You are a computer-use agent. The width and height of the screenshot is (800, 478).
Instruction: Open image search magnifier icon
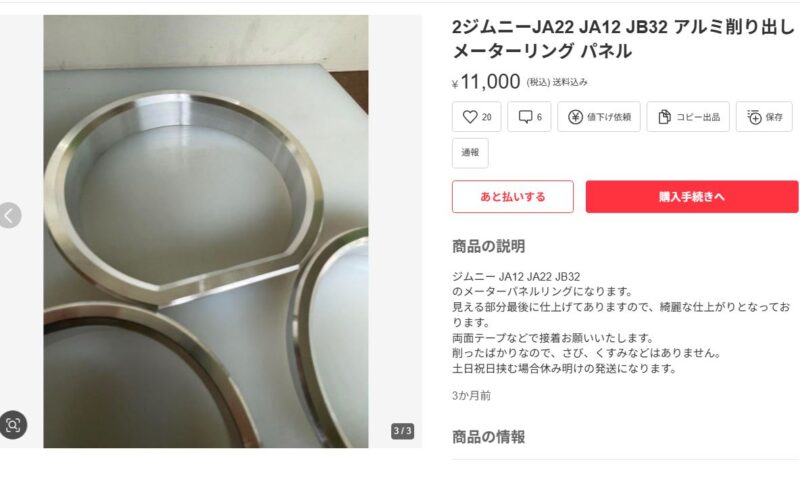click(x=13, y=424)
